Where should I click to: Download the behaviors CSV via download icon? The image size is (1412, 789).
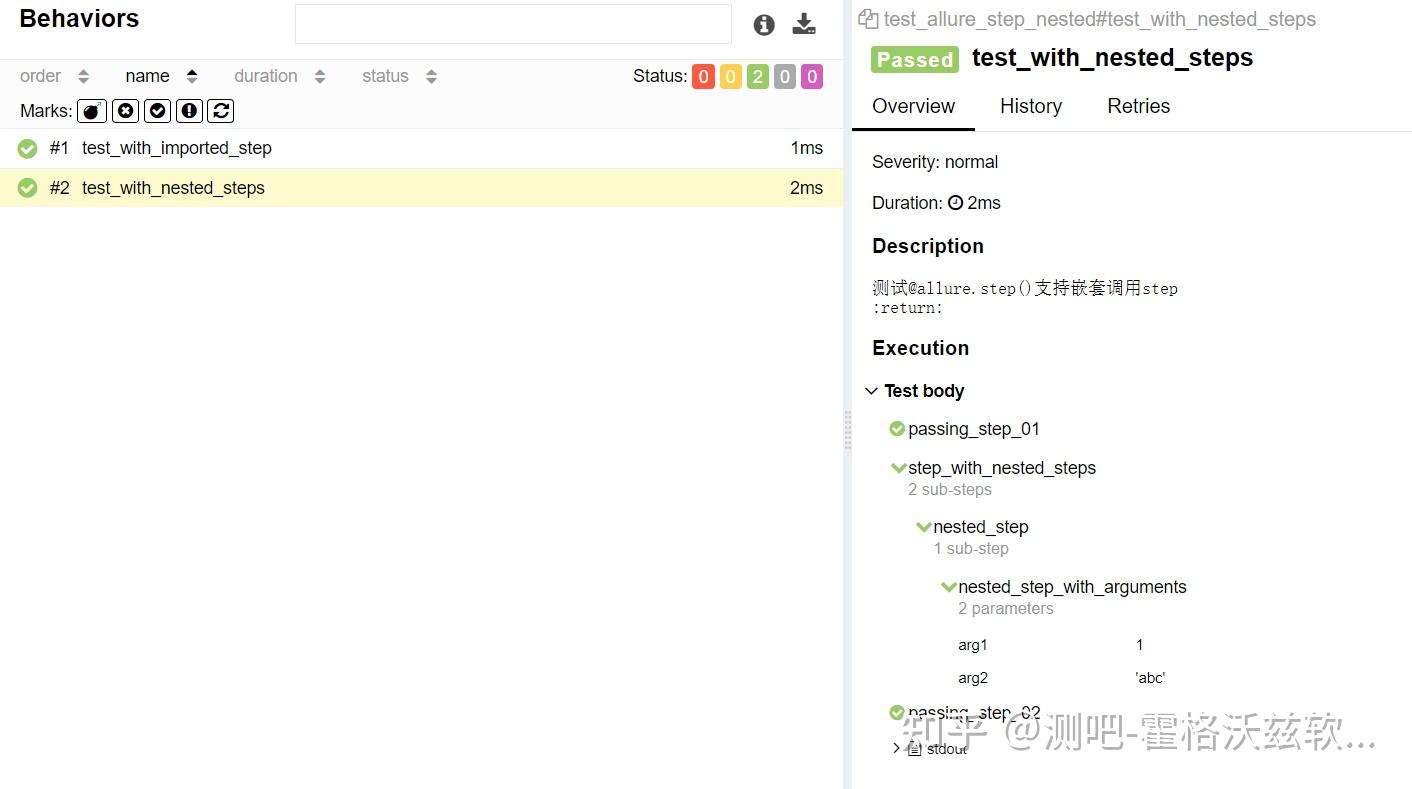804,24
